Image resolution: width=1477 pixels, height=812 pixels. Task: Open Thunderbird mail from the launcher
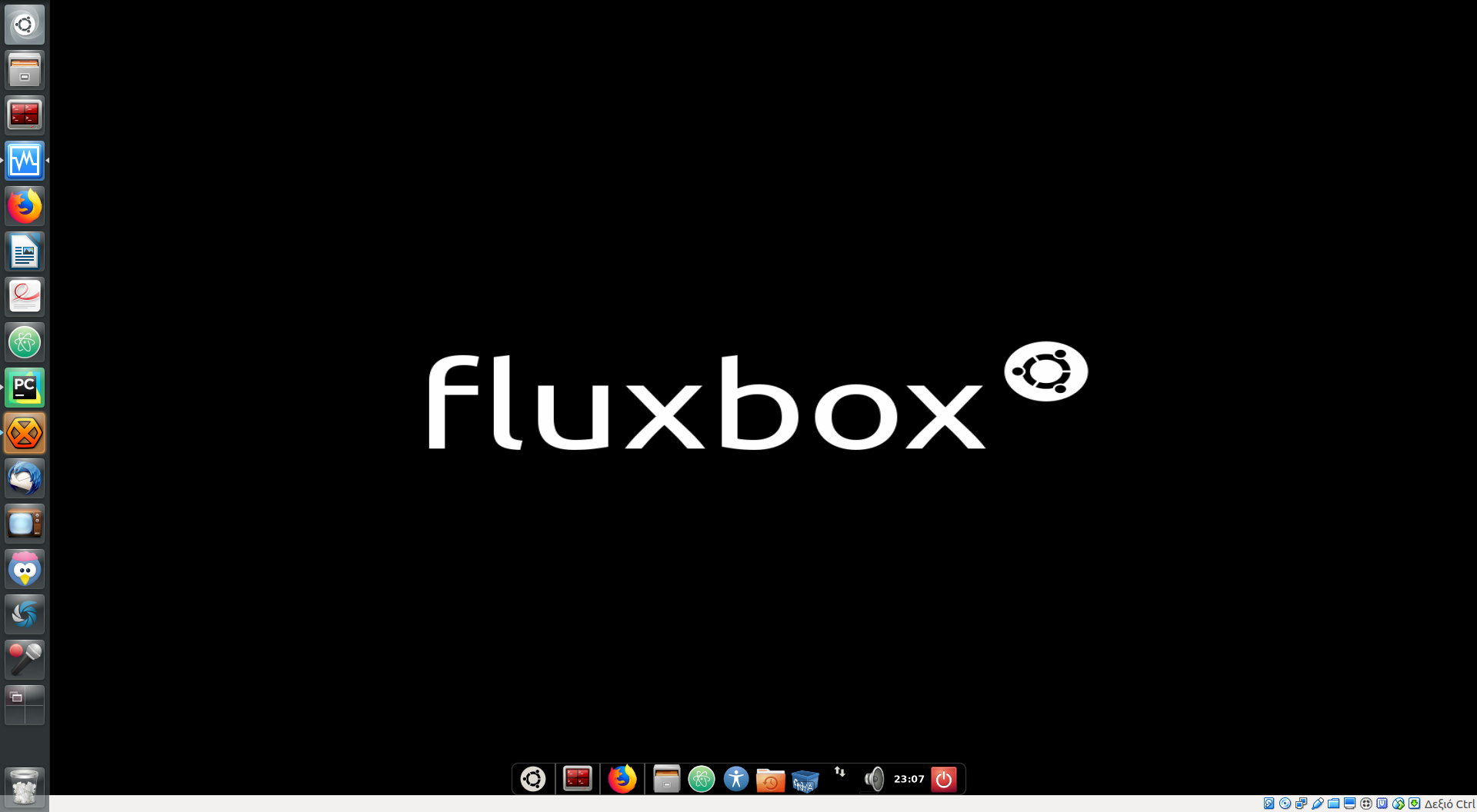tap(25, 478)
